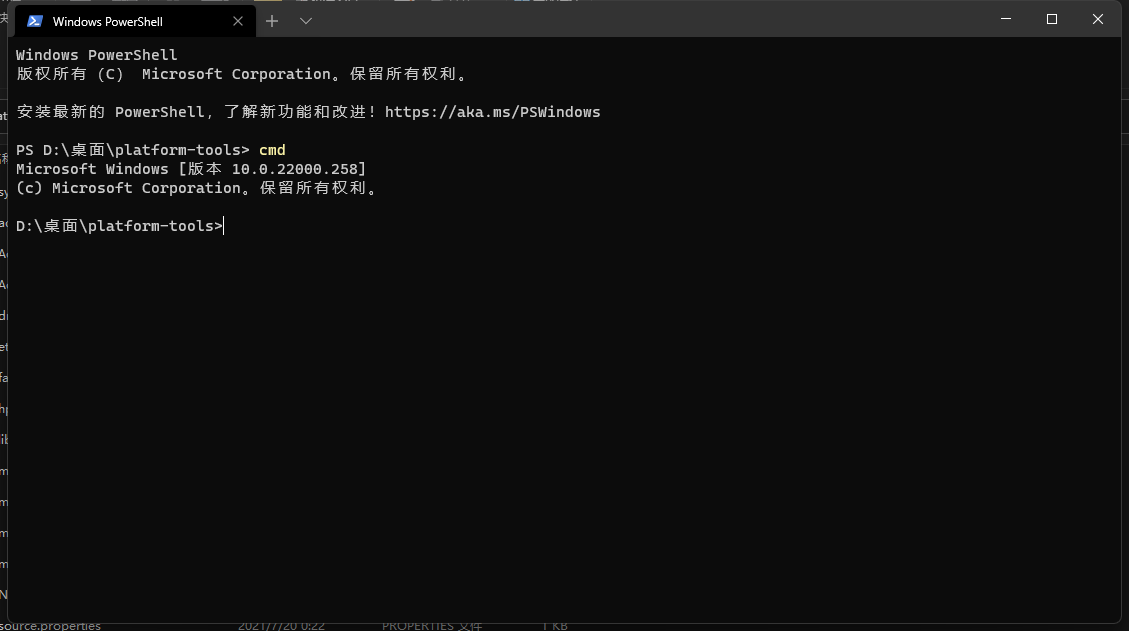The height and width of the screenshot is (631, 1129).
Task: Open a new terminal tab
Action: coord(271,22)
